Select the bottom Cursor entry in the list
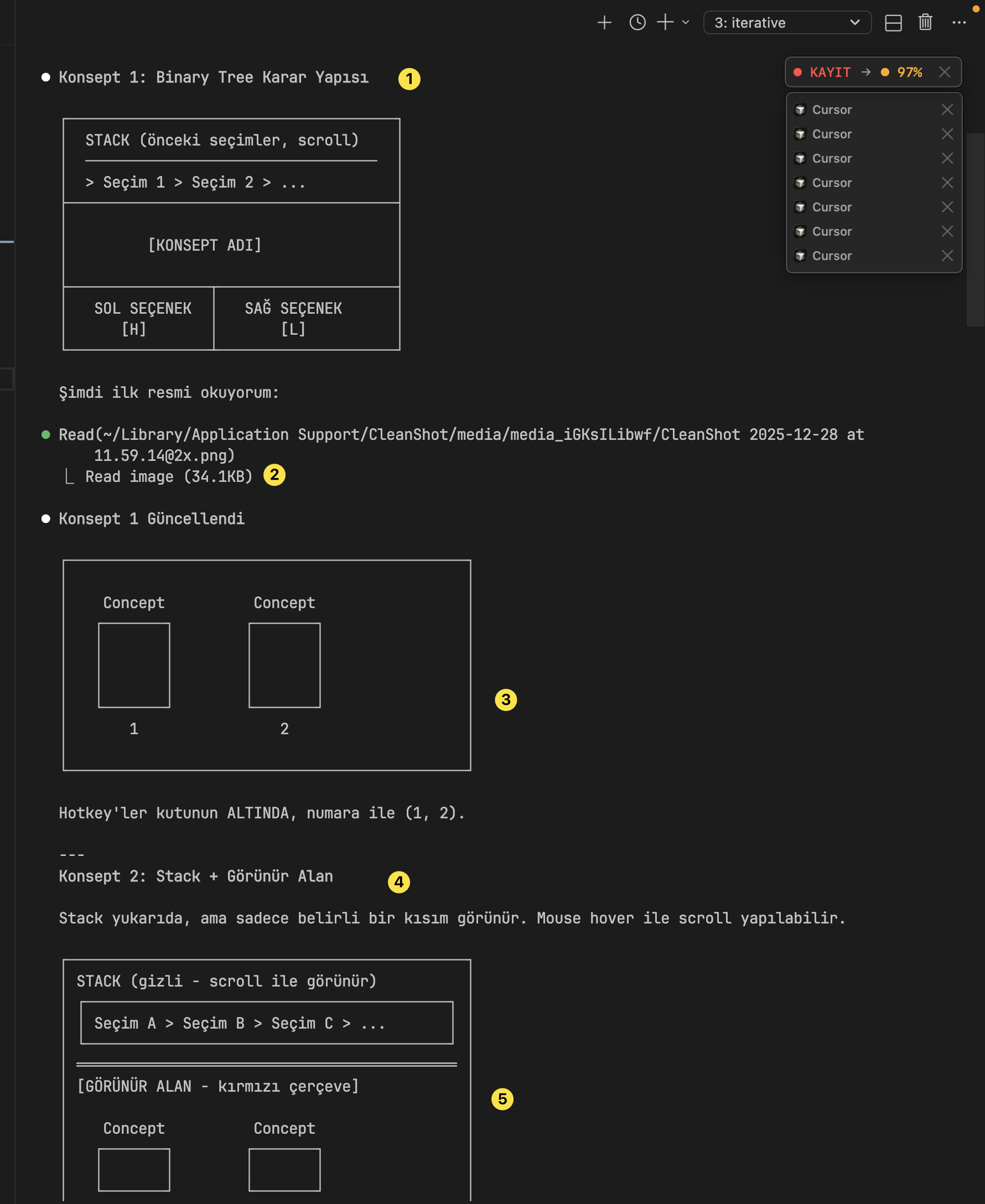Viewport: 985px width, 1204px height. point(831,256)
